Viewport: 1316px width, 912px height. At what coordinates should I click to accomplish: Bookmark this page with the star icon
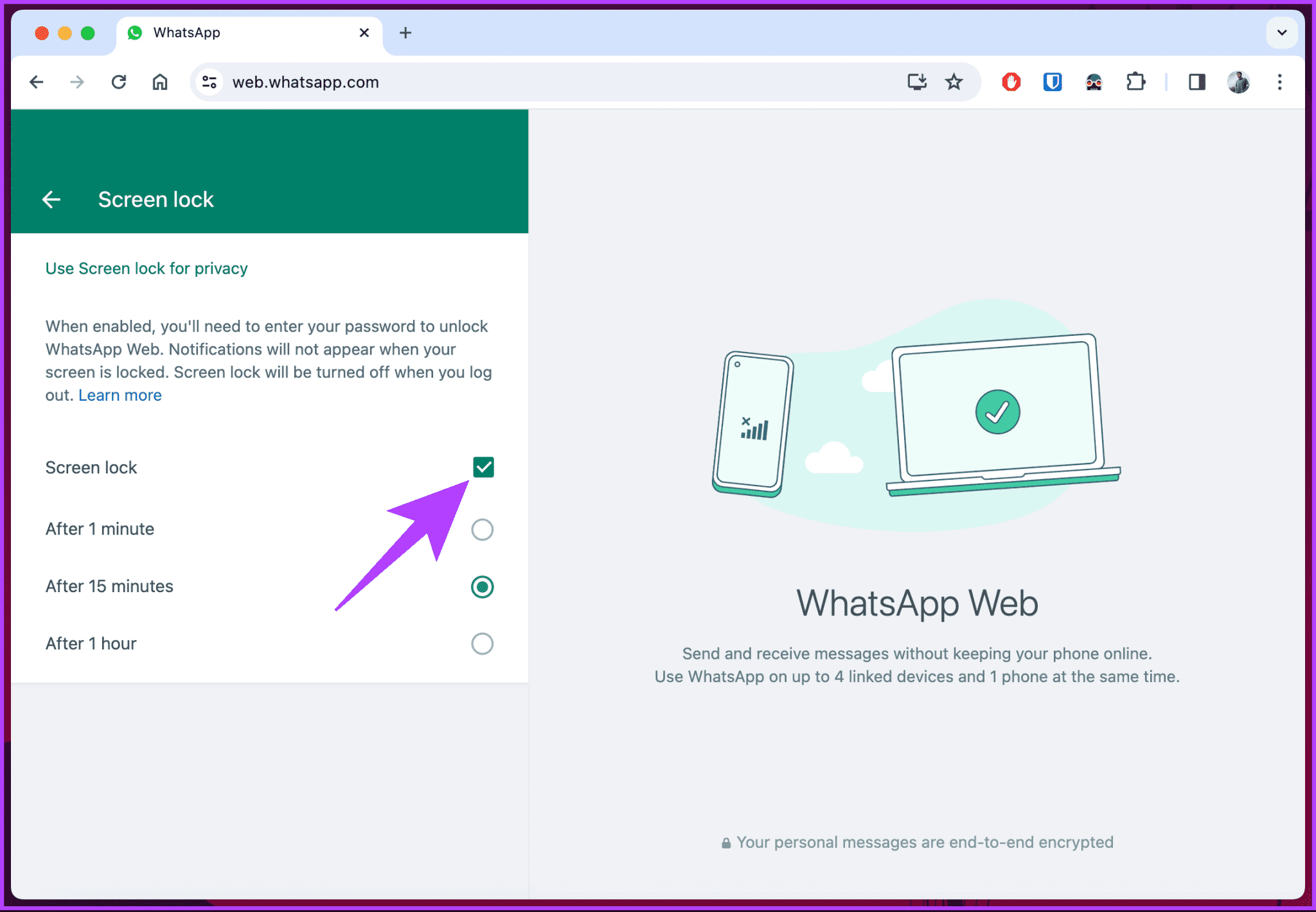click(954, 82)
